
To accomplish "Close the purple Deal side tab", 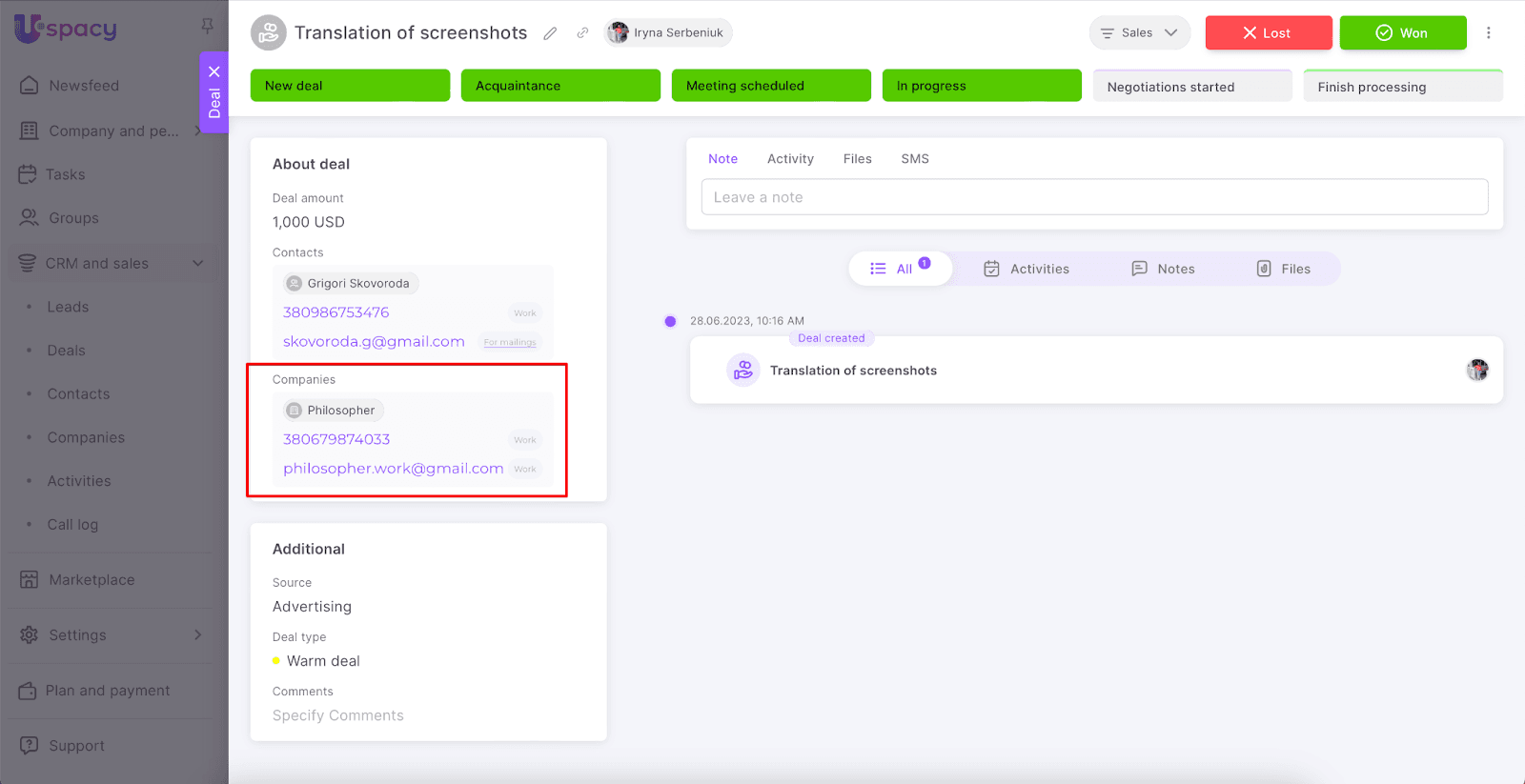I will tap(214, 71).
